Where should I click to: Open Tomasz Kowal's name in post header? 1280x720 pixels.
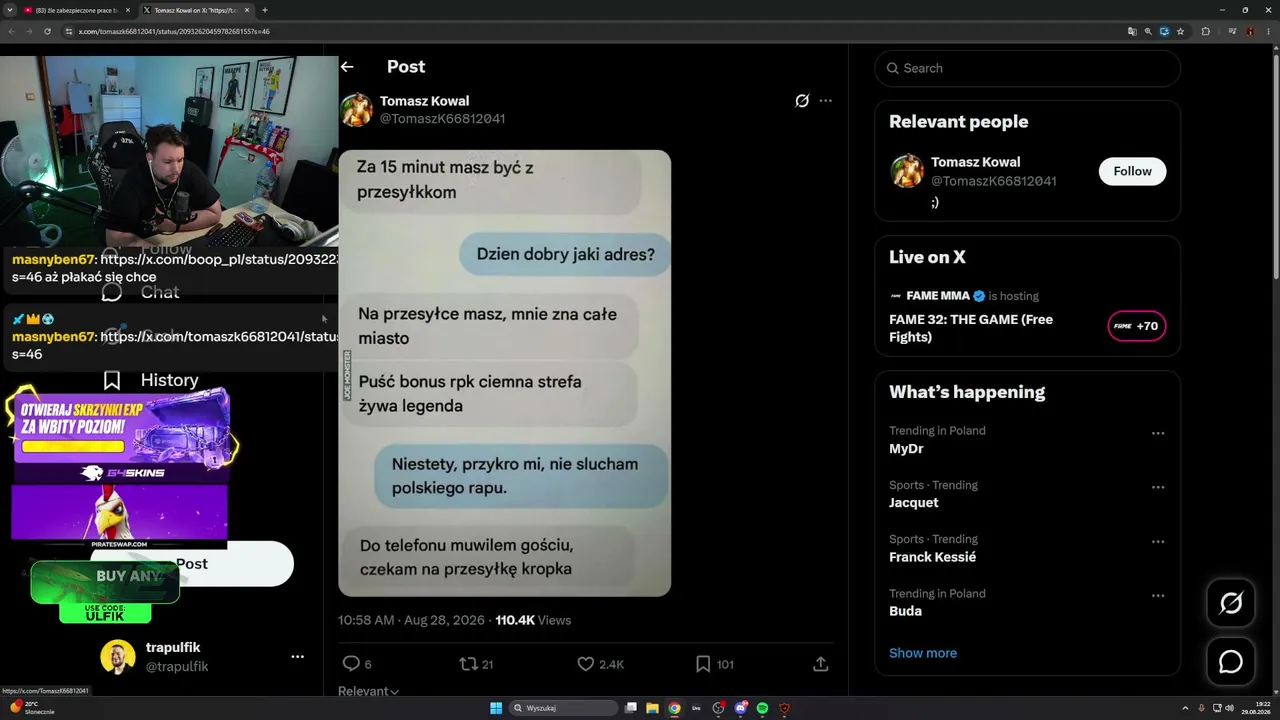424,101
